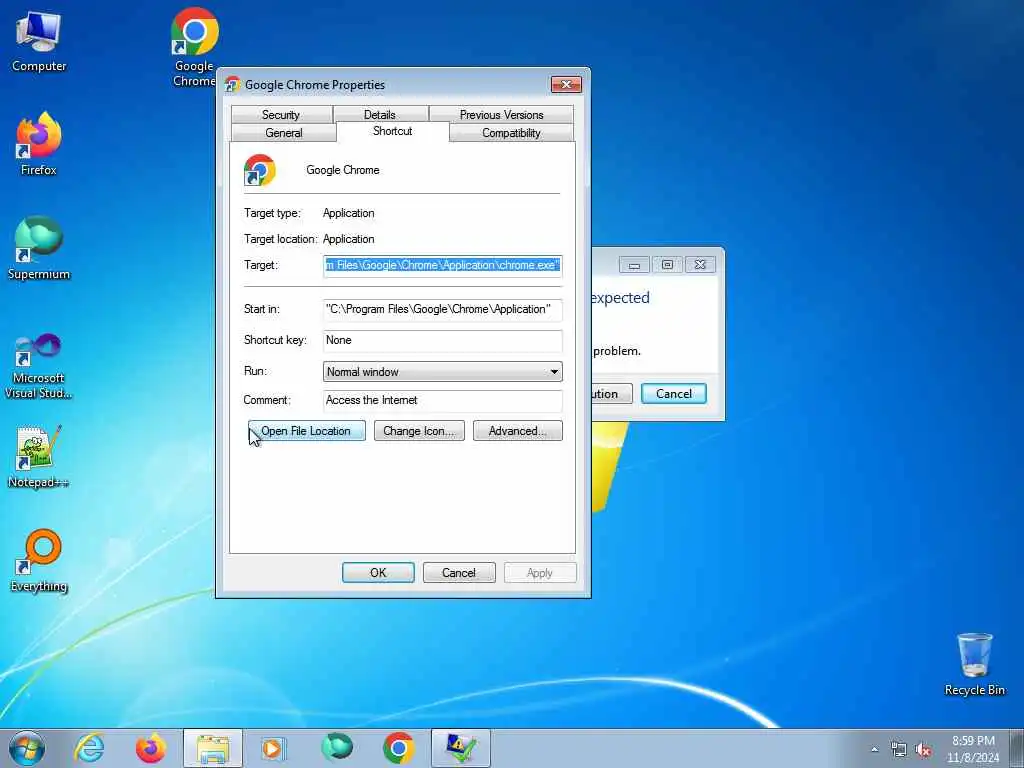
Task: Open the Advanced... shortcut options
Action: pos(517,431)
